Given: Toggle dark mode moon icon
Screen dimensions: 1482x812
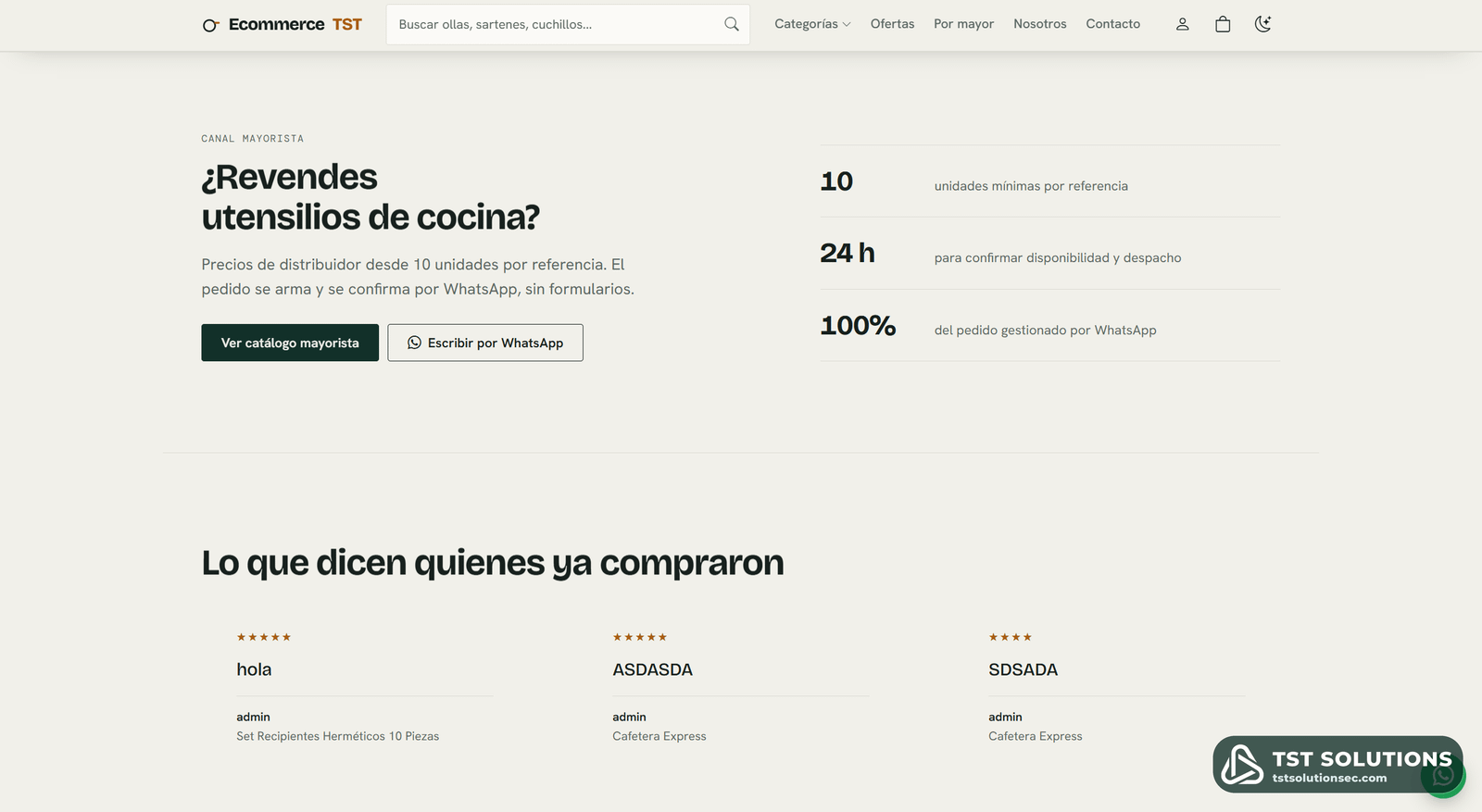Looking at the screenshot, I should coord(1263,24).
